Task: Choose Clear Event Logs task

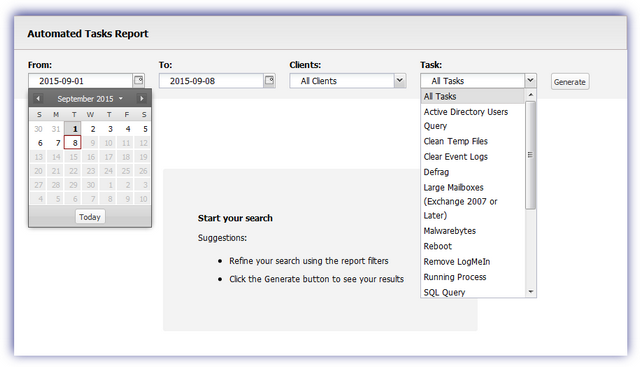Action: click(472, 157)
